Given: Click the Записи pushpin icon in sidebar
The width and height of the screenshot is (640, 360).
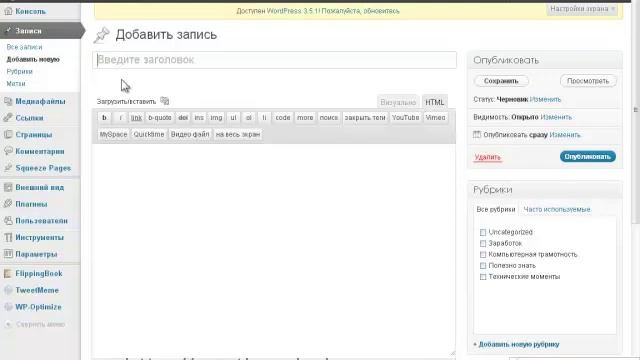Looking at the screenshot, I should (8, 31).
